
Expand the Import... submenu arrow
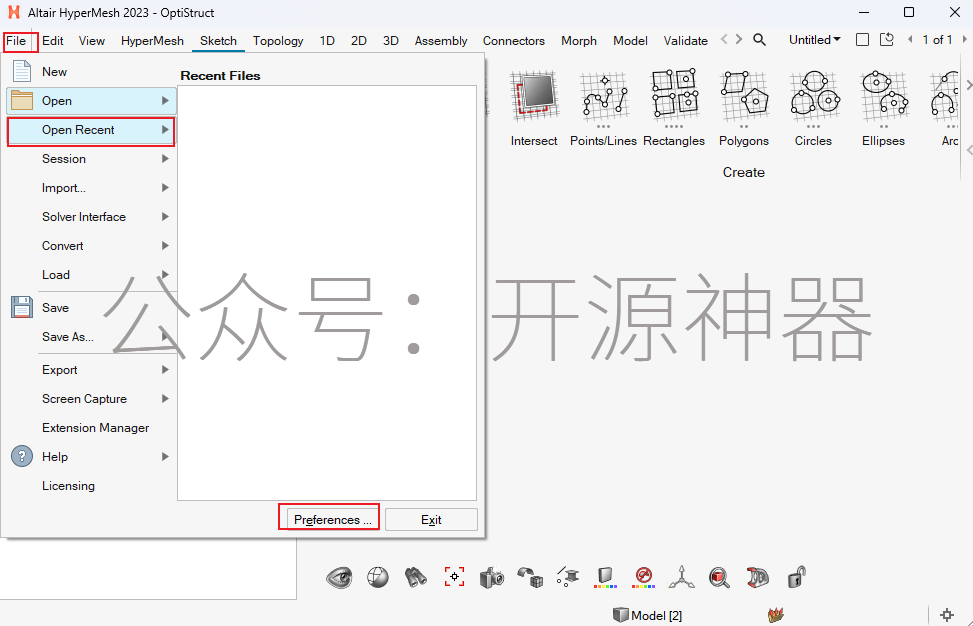tap(165, 187)
